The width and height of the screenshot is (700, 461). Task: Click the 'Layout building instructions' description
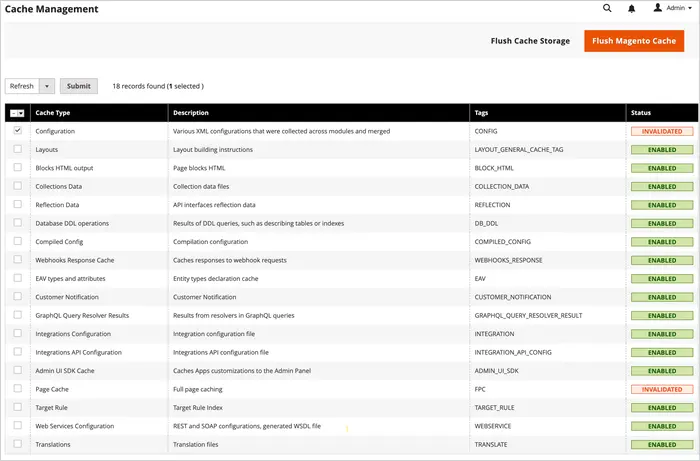212,150
